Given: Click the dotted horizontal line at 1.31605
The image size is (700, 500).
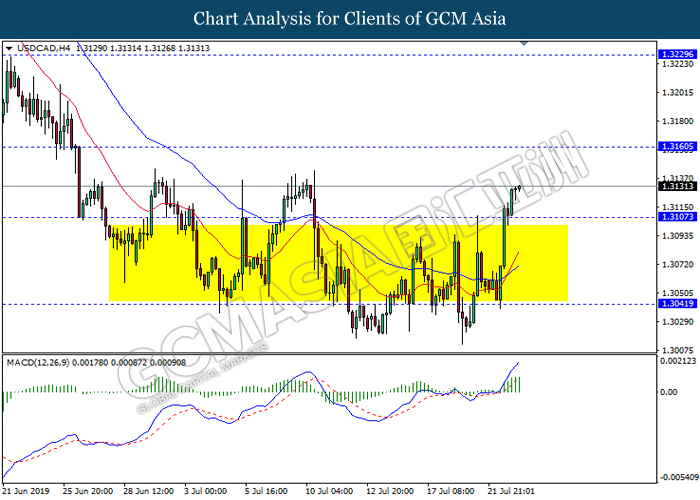Looking at the screenshot, I should click(x=329, y=147).
